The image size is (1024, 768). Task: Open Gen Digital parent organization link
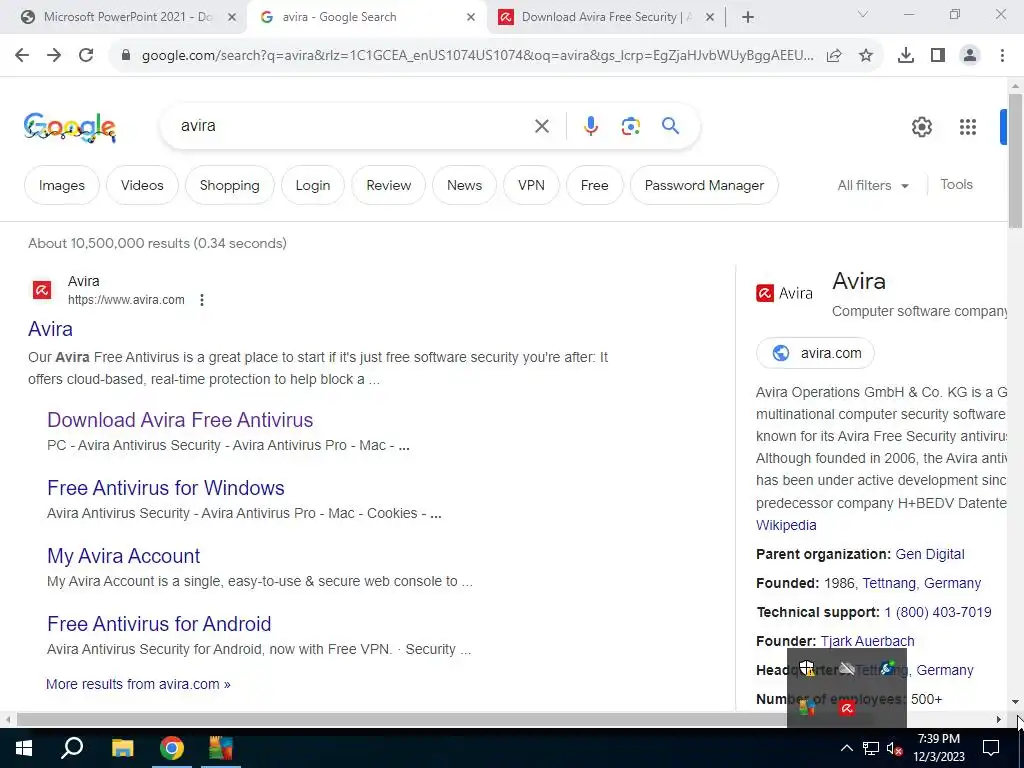point(930,554)
